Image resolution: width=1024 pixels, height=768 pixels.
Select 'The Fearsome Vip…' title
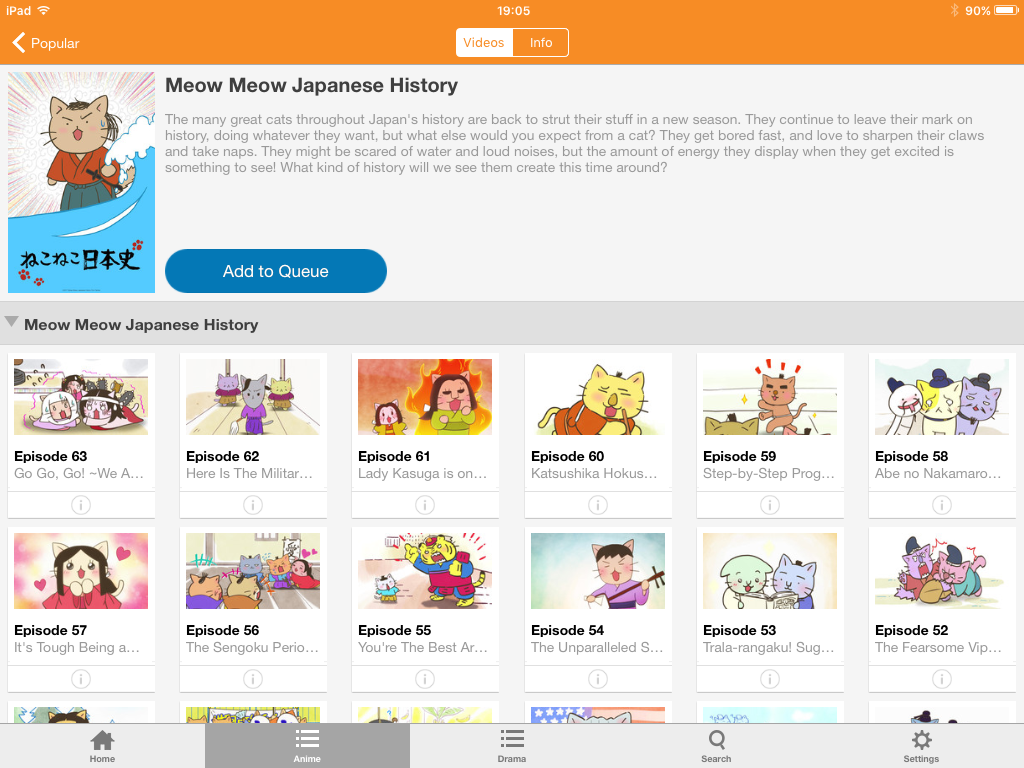click(938, 648)
